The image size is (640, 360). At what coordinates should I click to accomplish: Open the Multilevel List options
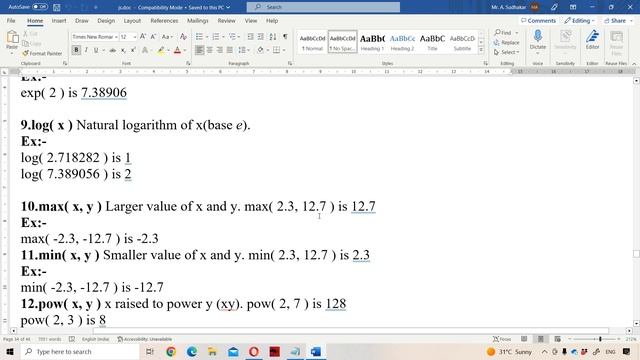pos(232,37)
